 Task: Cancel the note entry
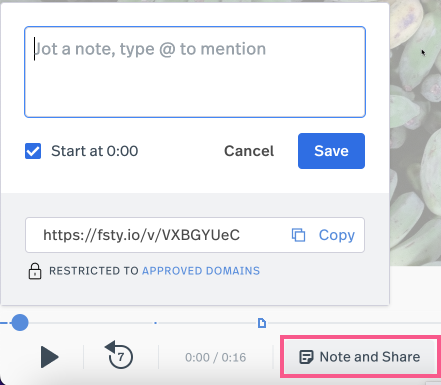[249, 151]
